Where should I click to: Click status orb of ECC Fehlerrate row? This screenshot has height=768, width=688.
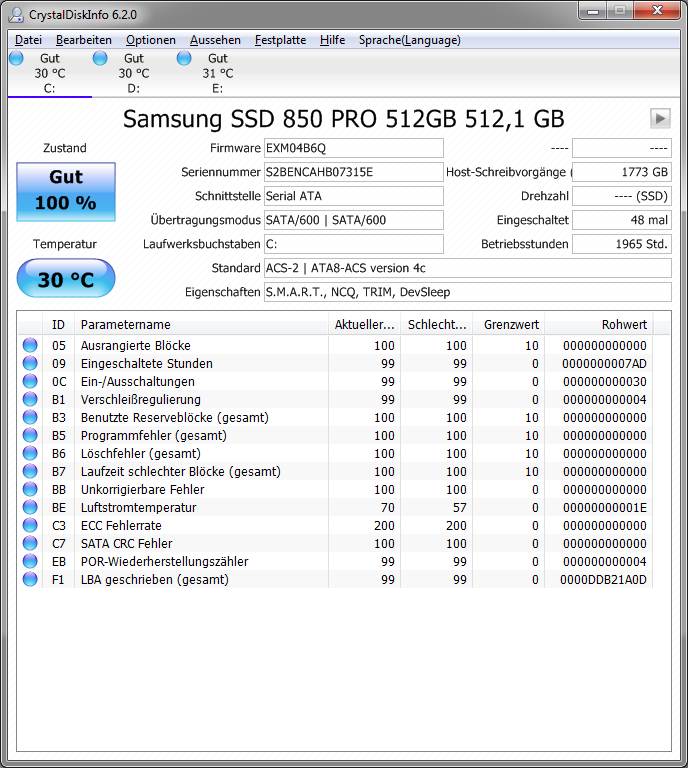tap(30, 525)
